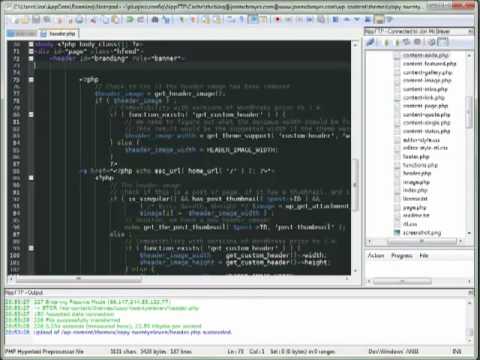Switch to the first document tab
The width and height of the screenshot is (480, 360).
[x=22, y=34]
